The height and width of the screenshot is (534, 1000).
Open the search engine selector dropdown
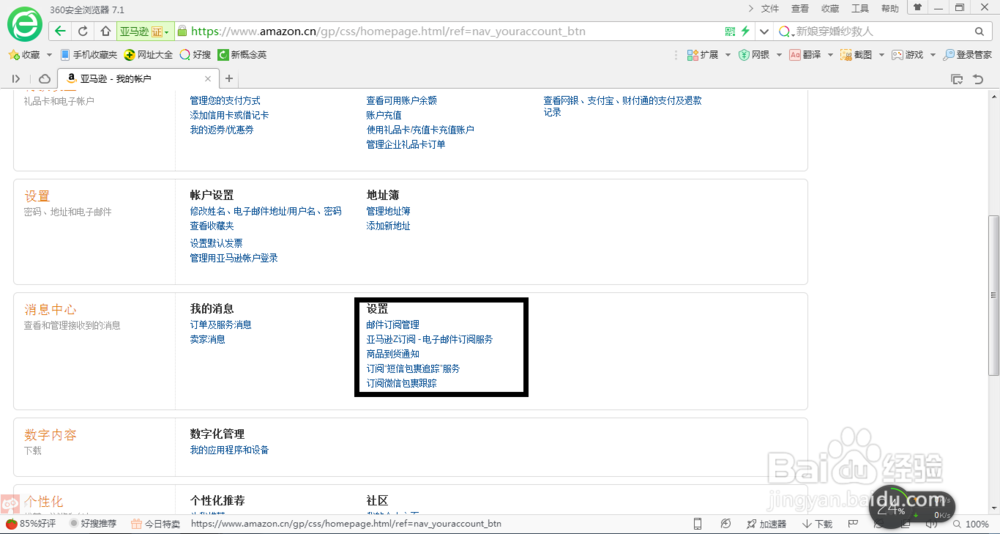tap(786, 31)
